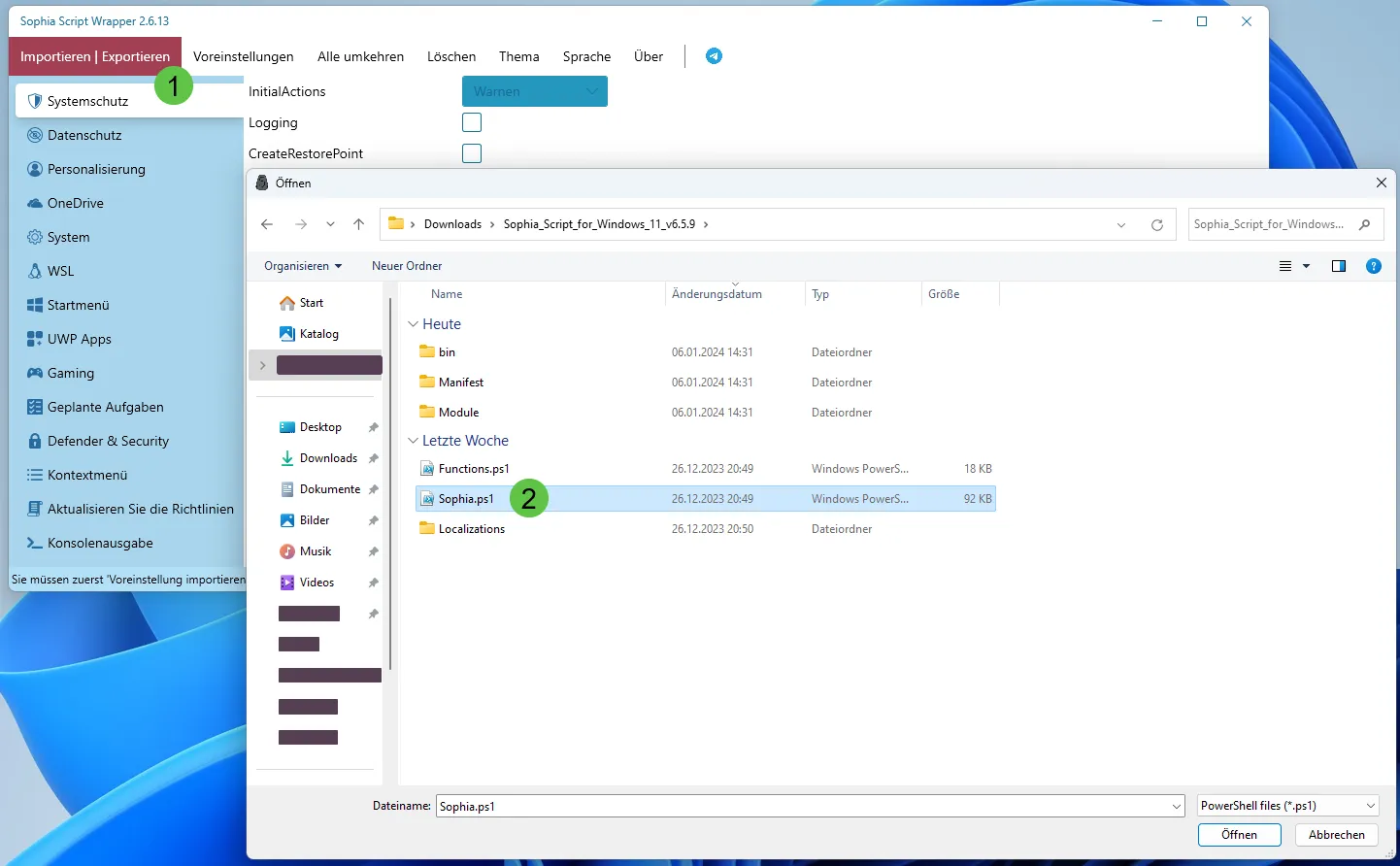Expand the address bar history dropdown
The width and height of the screenshot is (1400, 866).
coord(1121,224)
